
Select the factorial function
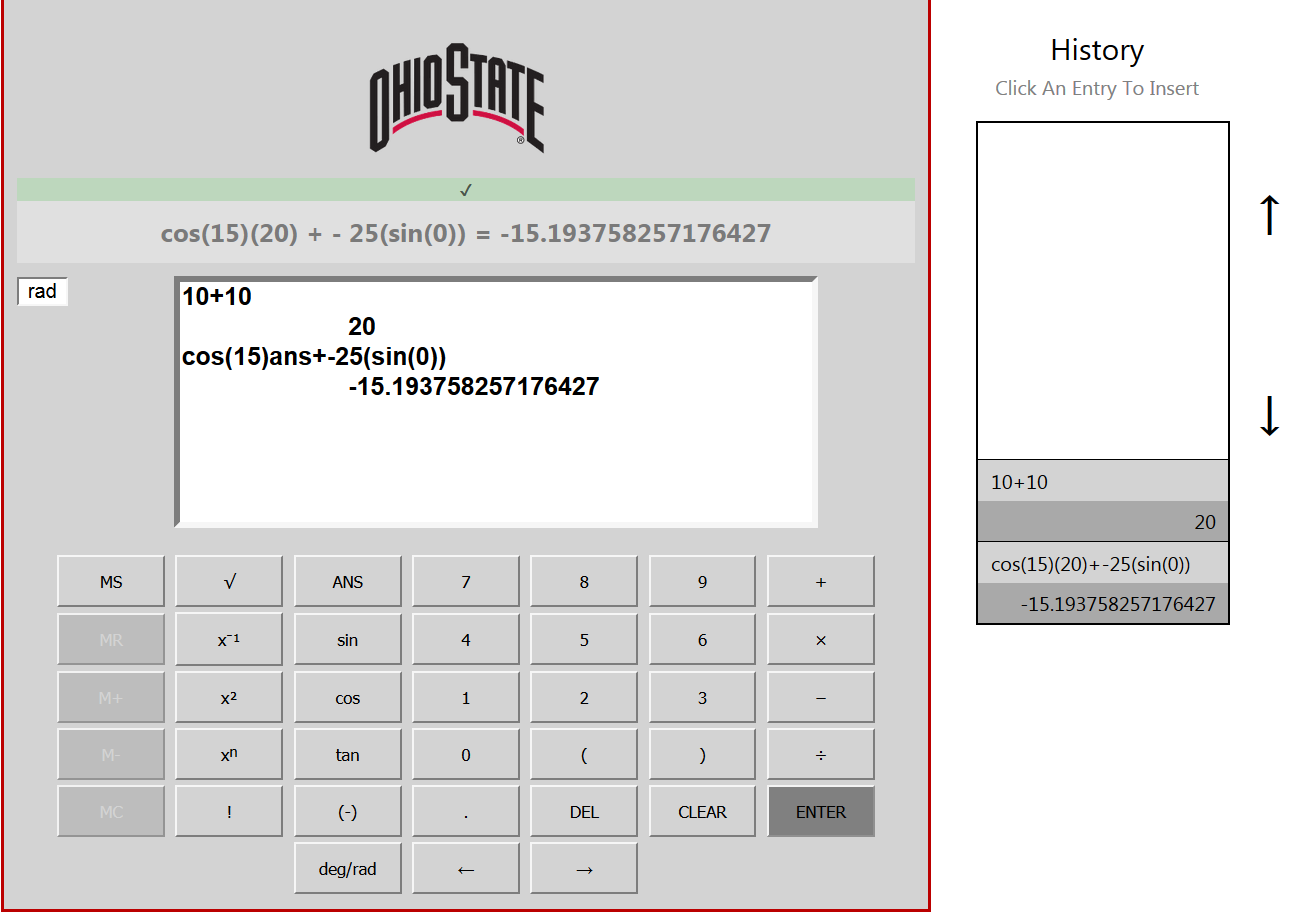pyautogui.click(x=229, y=810)
